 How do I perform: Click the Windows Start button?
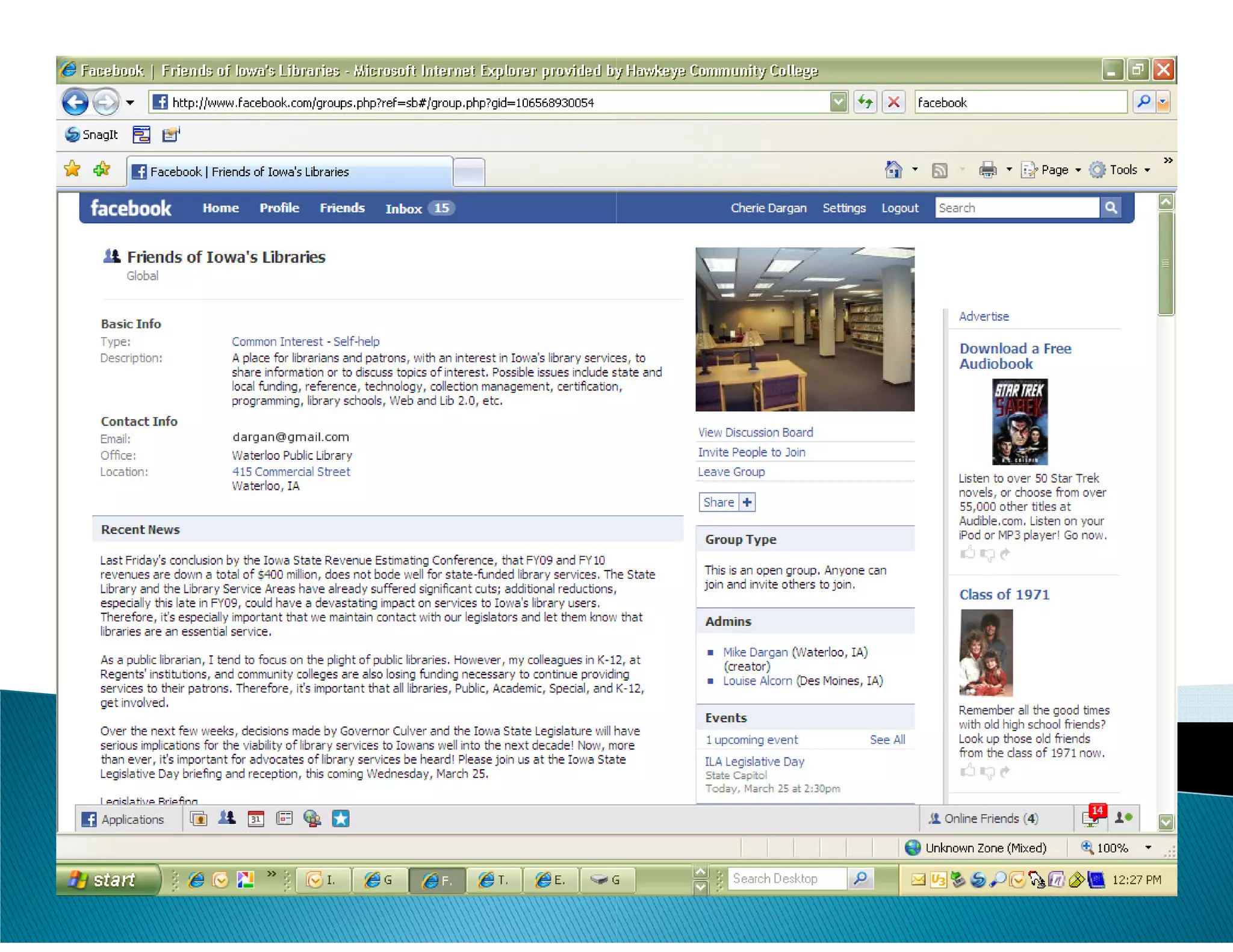108,879
